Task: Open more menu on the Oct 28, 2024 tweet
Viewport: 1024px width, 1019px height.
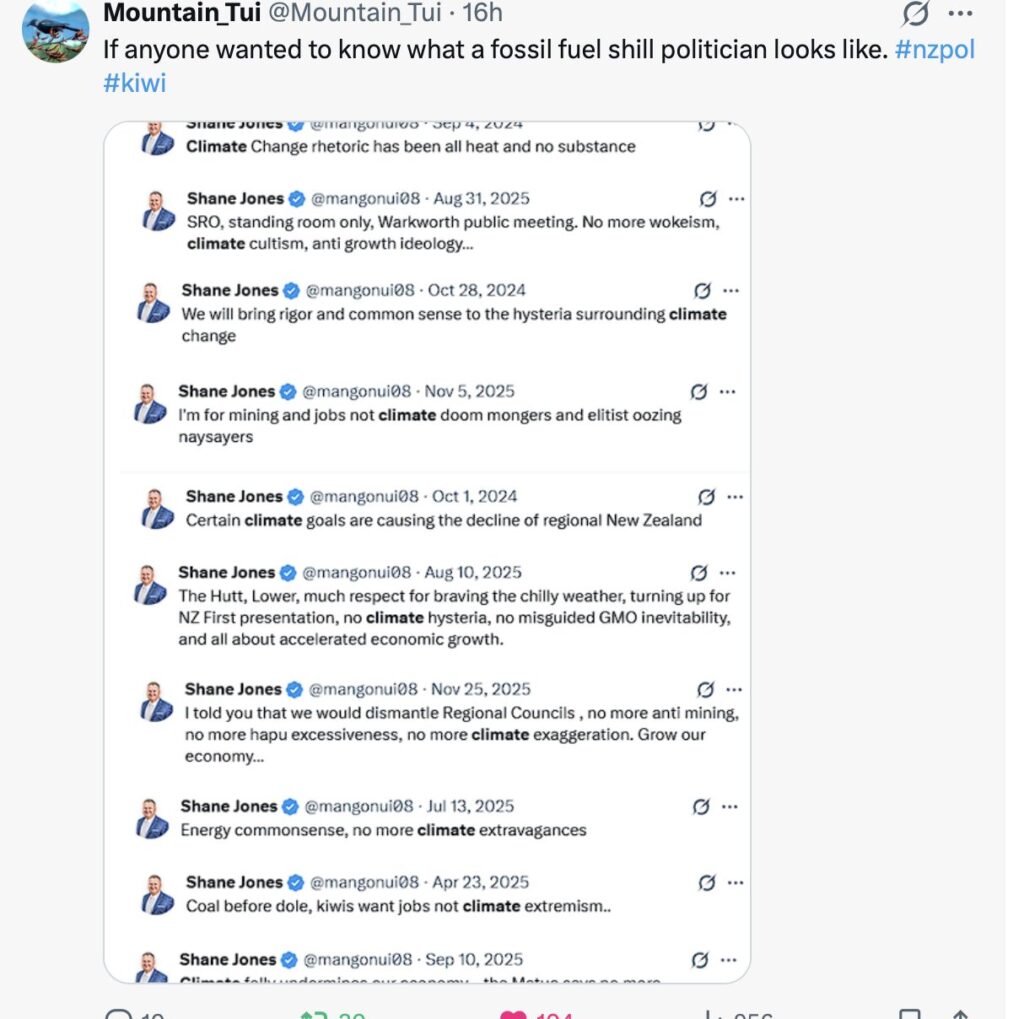Action: pos(731,290)
